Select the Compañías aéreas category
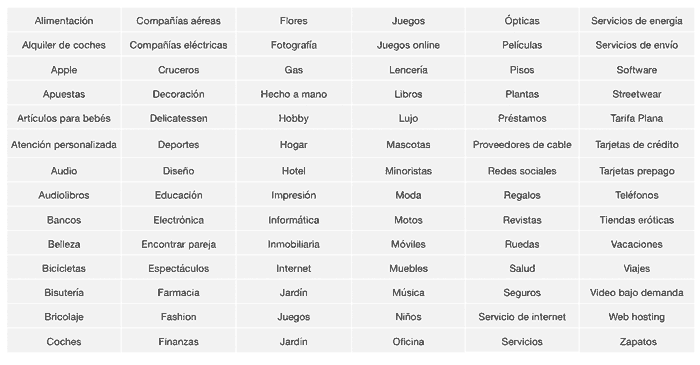 [178, 21]
